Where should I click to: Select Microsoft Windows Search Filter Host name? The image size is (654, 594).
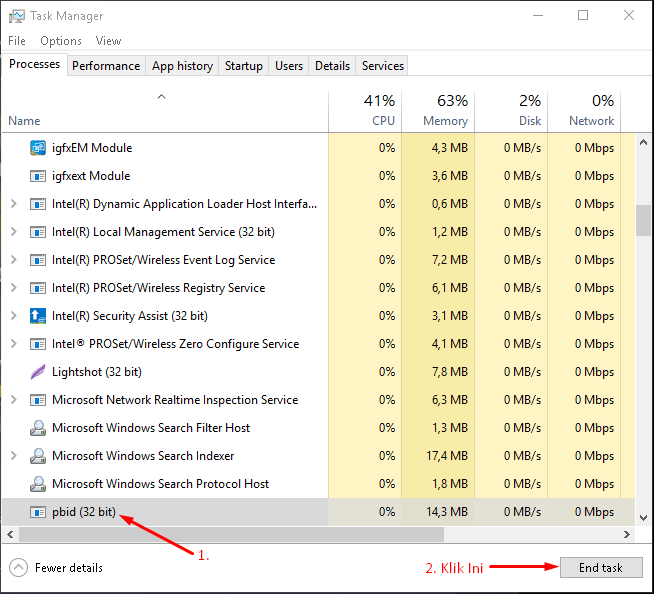[x=151, y=428]
